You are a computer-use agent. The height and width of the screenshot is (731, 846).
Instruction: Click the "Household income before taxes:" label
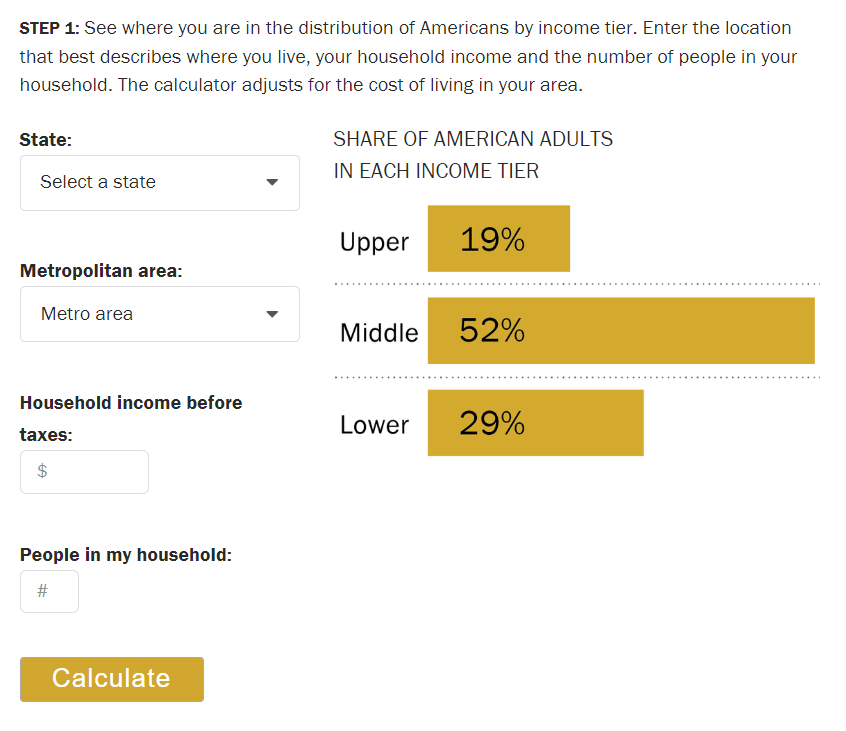click(130, 403)
